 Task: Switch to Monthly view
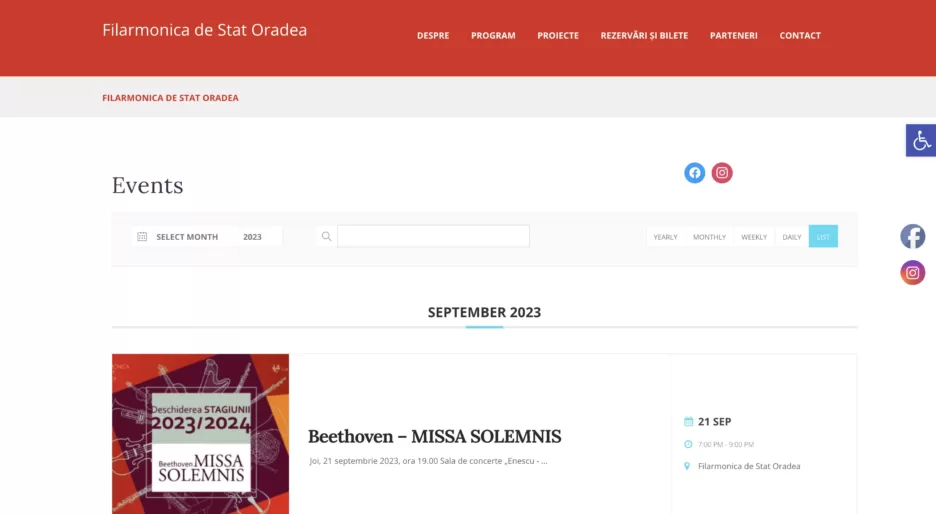coord(709,237)
